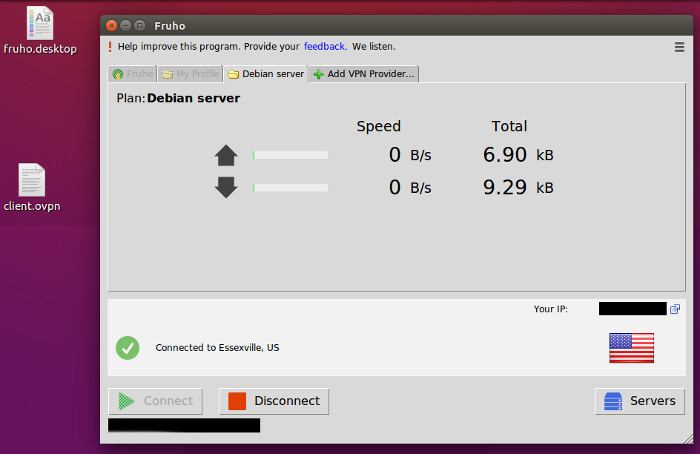Follow the feedback link

325,46
